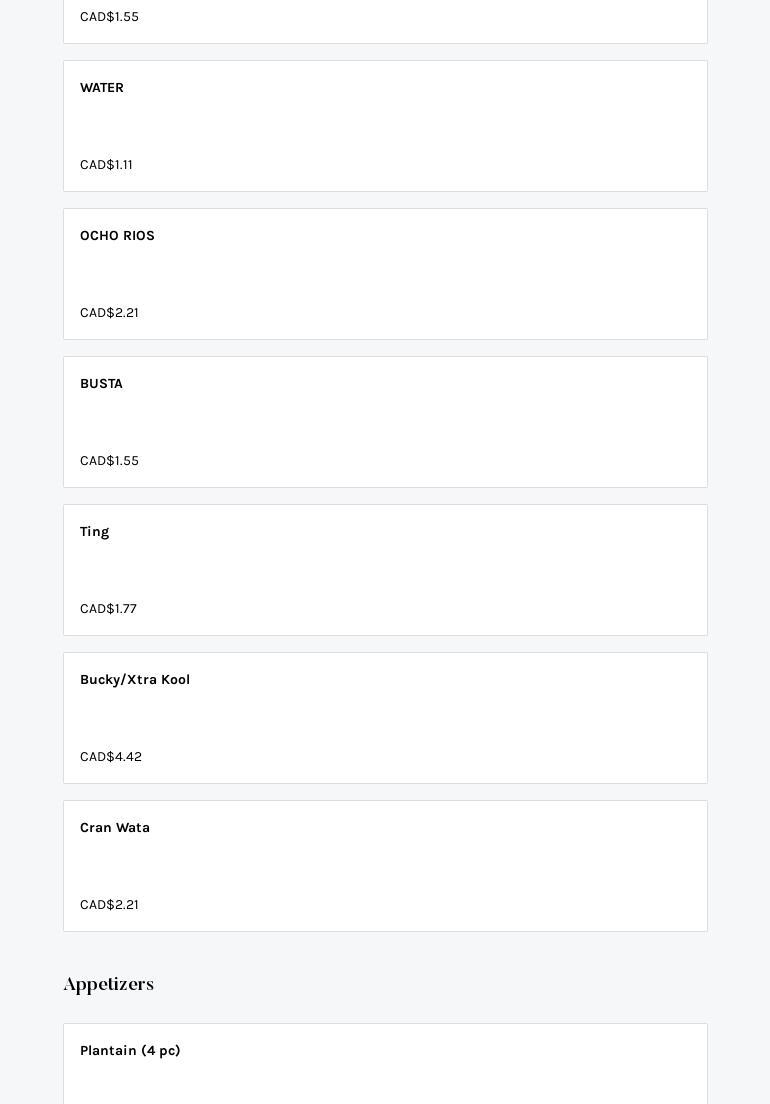Image resolution: width=770 pixels, height=1104 pixels.
Task: Click empty area of the Cran Wata card
Action: tap(450, 866)
